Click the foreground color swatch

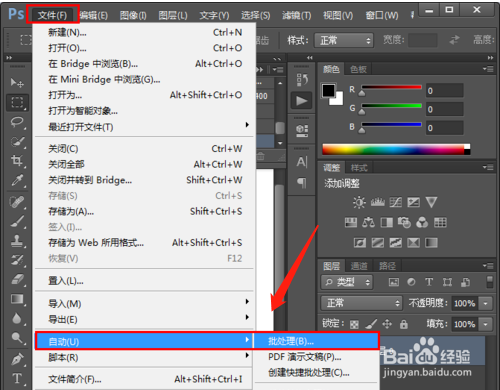[x=329, y=90]
